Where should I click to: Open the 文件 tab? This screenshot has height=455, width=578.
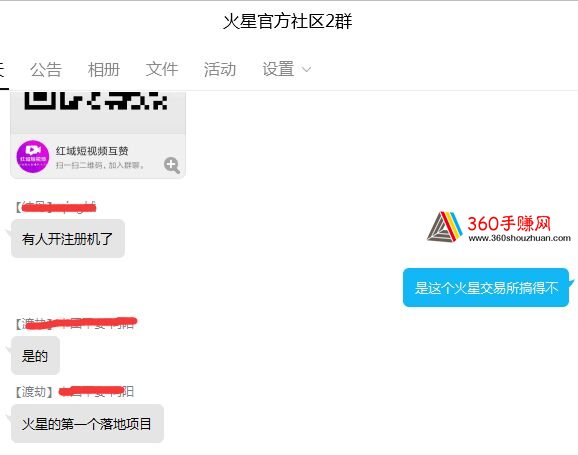point(162,69)
